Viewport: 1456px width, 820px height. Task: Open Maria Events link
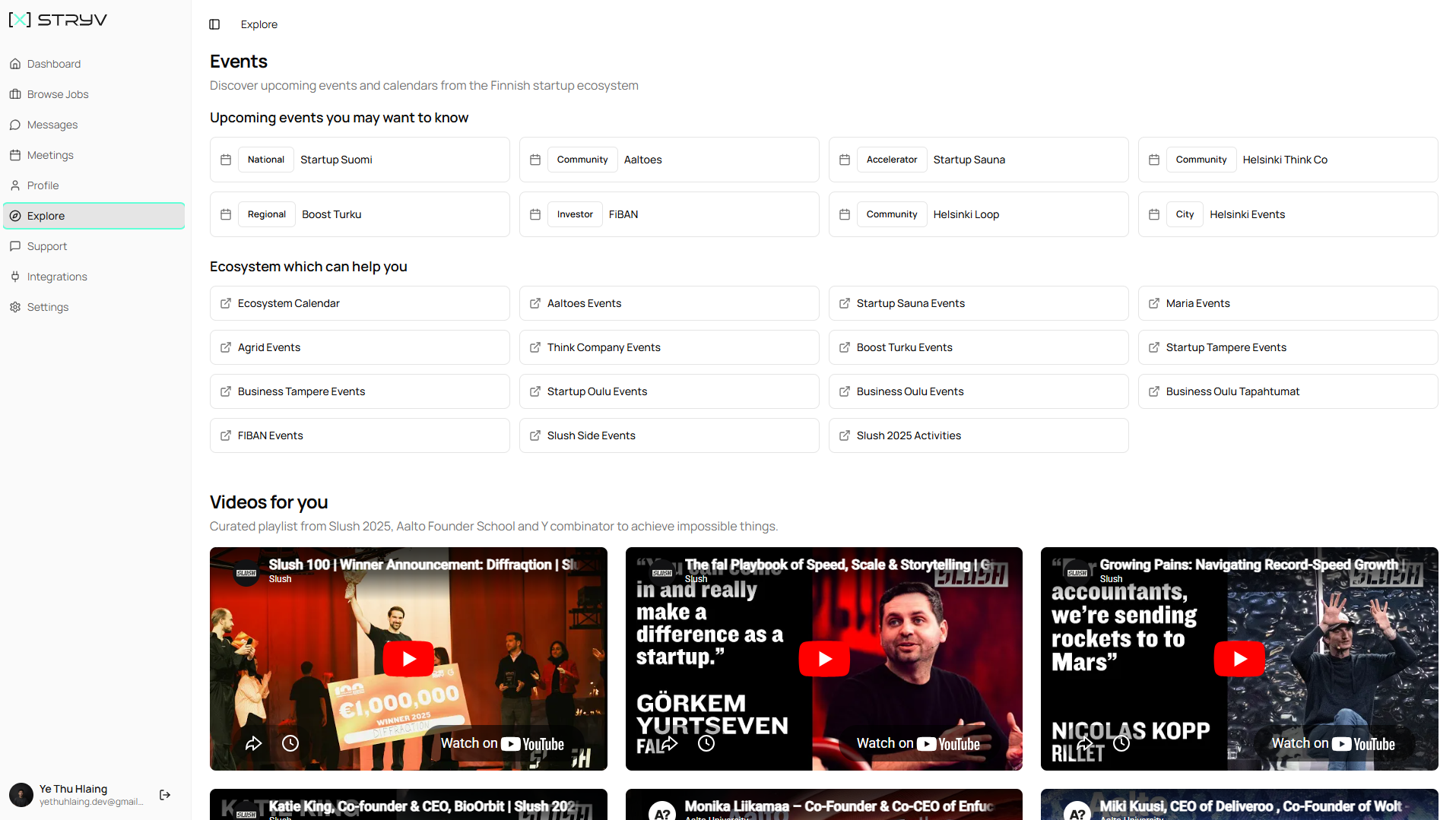pos(1288,303)
